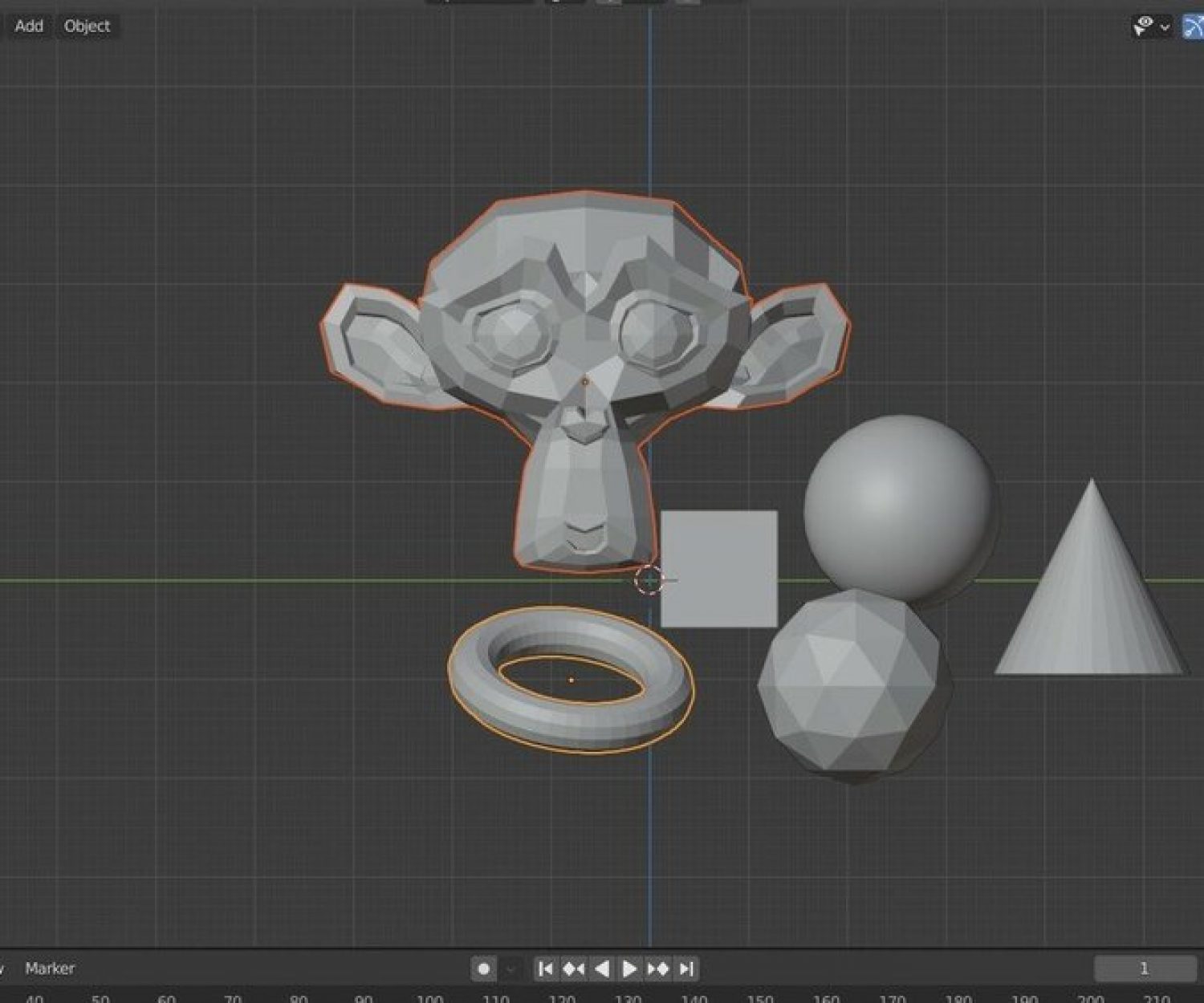Click frame 150 on the timeline ruler
The width and height of the screenshot is (1204, 1003).
pos(759,998)
